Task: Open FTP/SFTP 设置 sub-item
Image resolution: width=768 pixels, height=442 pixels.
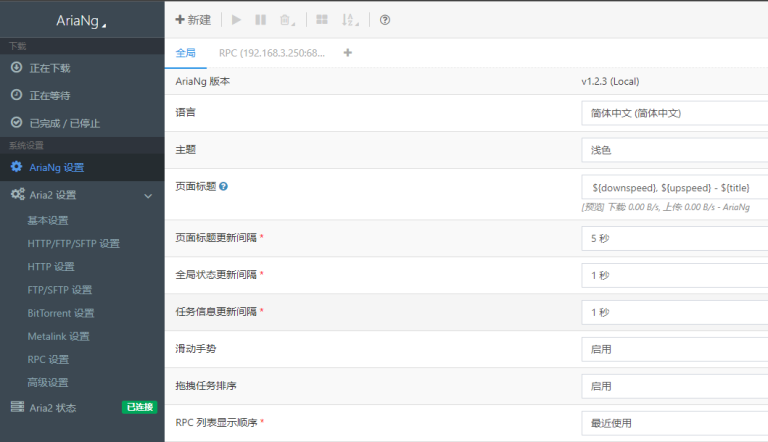Action: pyautogui.click(x=60, y=290)
